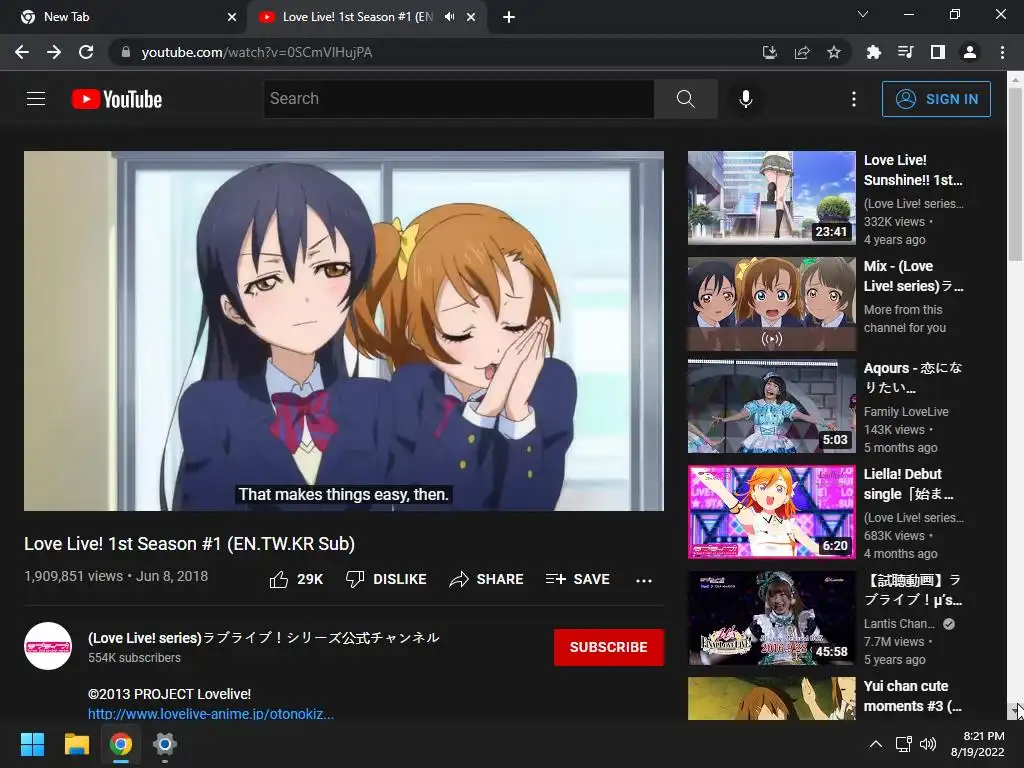Click the video player to pause
Image resolution: width=1024 pixels, height=768 pixels.
click(344, 330)
